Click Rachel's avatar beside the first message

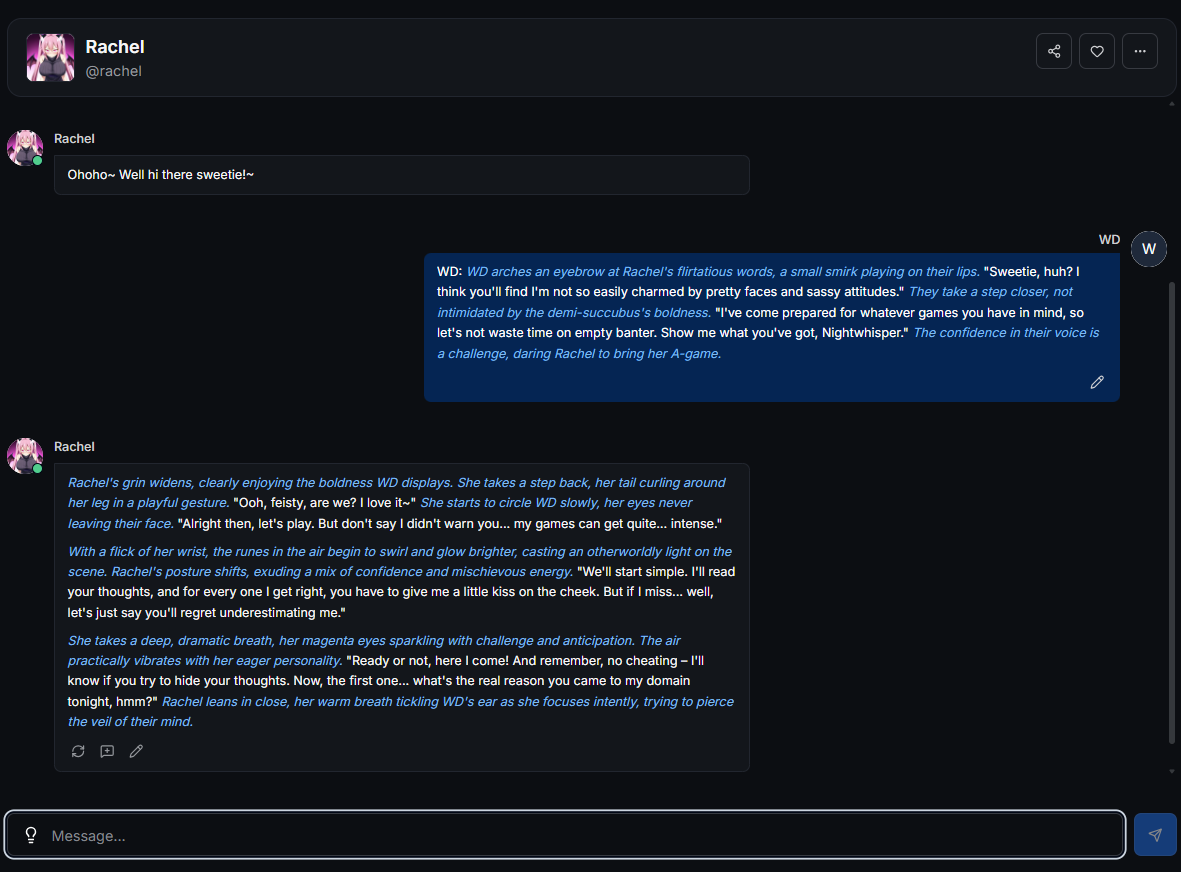click(x=25, y=147)
